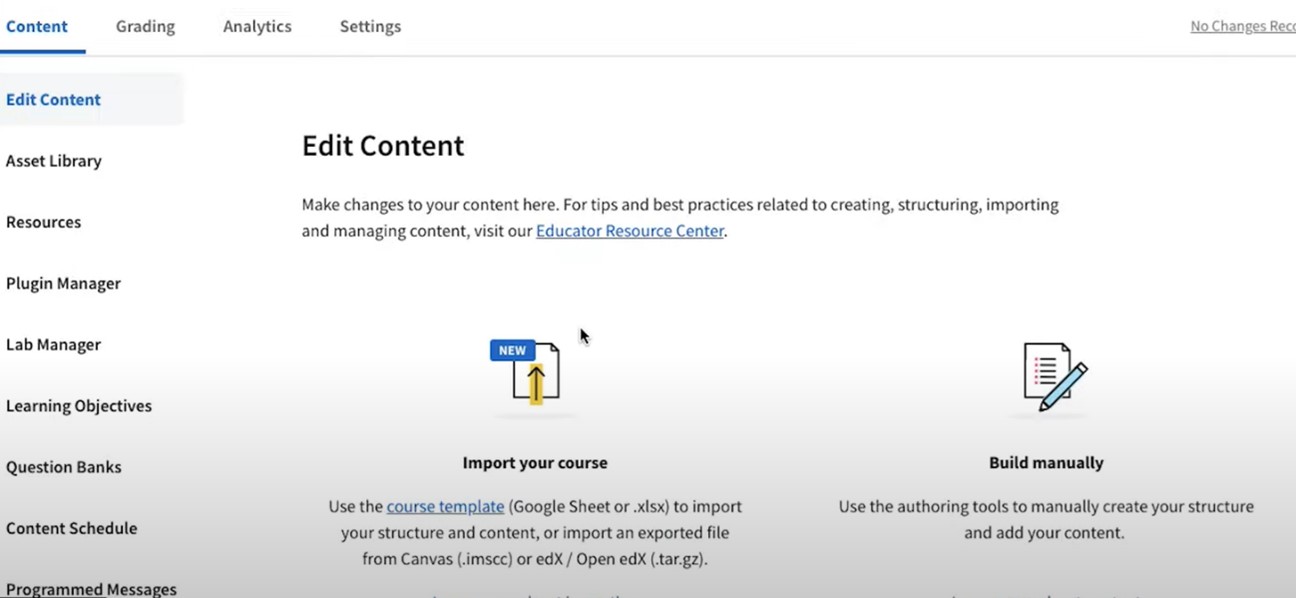This screenshot has height=598, width=1296.
Task: Go to the Analytics tab
Action: [257, 27]
